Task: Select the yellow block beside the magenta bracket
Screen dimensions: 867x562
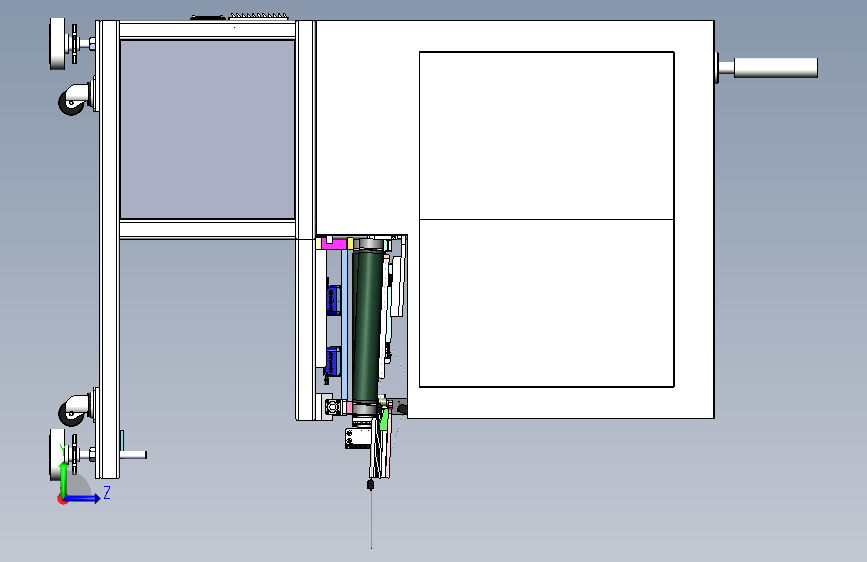Action: click(x=350, y=243)
